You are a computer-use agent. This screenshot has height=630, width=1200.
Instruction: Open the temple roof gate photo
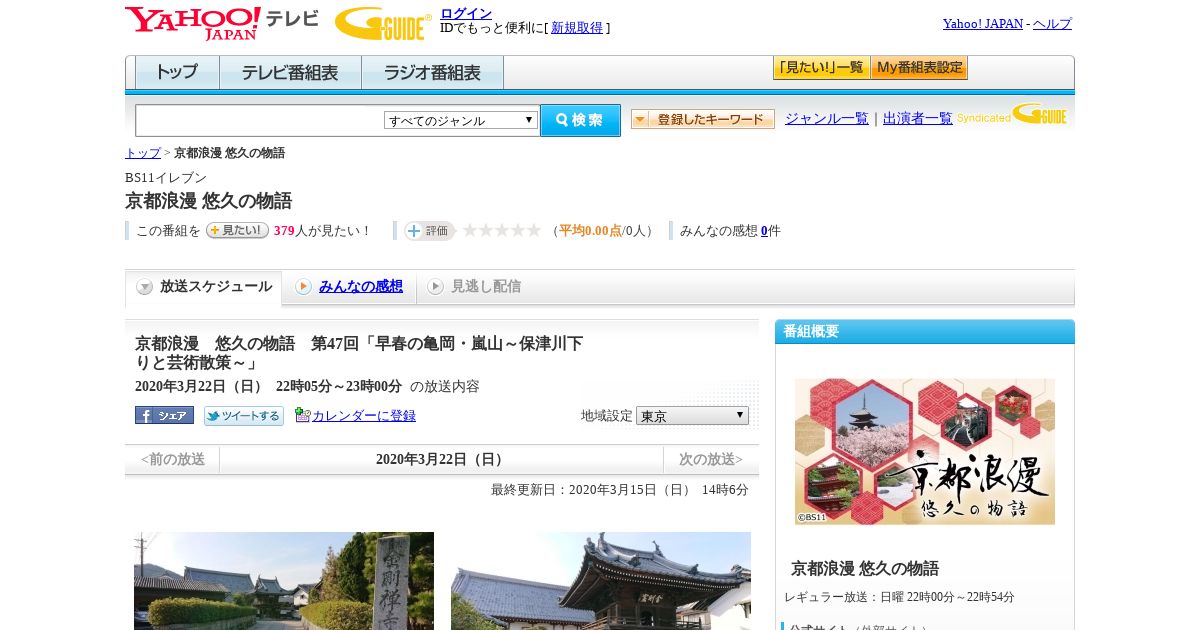(601, 581)
